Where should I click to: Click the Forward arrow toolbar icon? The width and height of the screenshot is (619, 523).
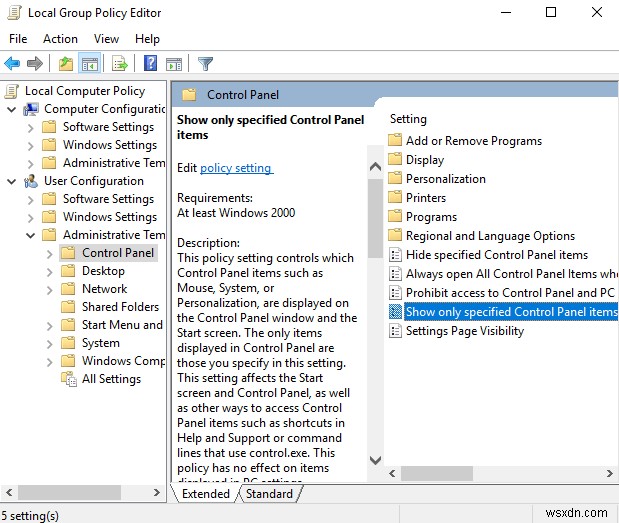click(35, 63)
